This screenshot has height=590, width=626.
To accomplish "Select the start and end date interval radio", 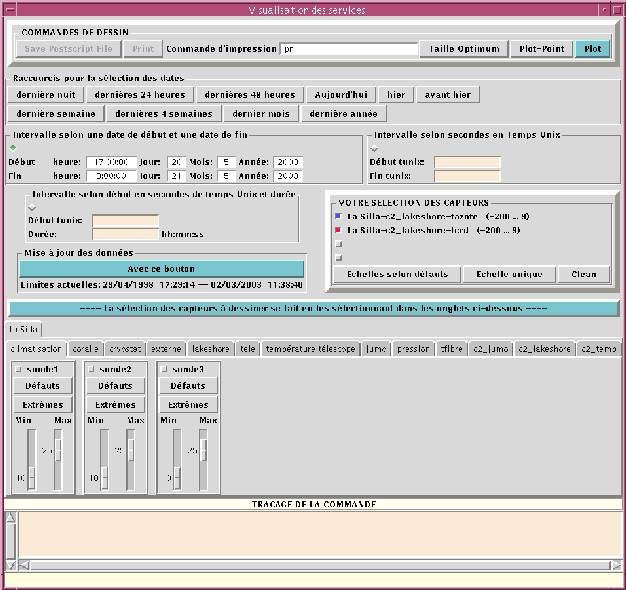I will click(12, 147).
